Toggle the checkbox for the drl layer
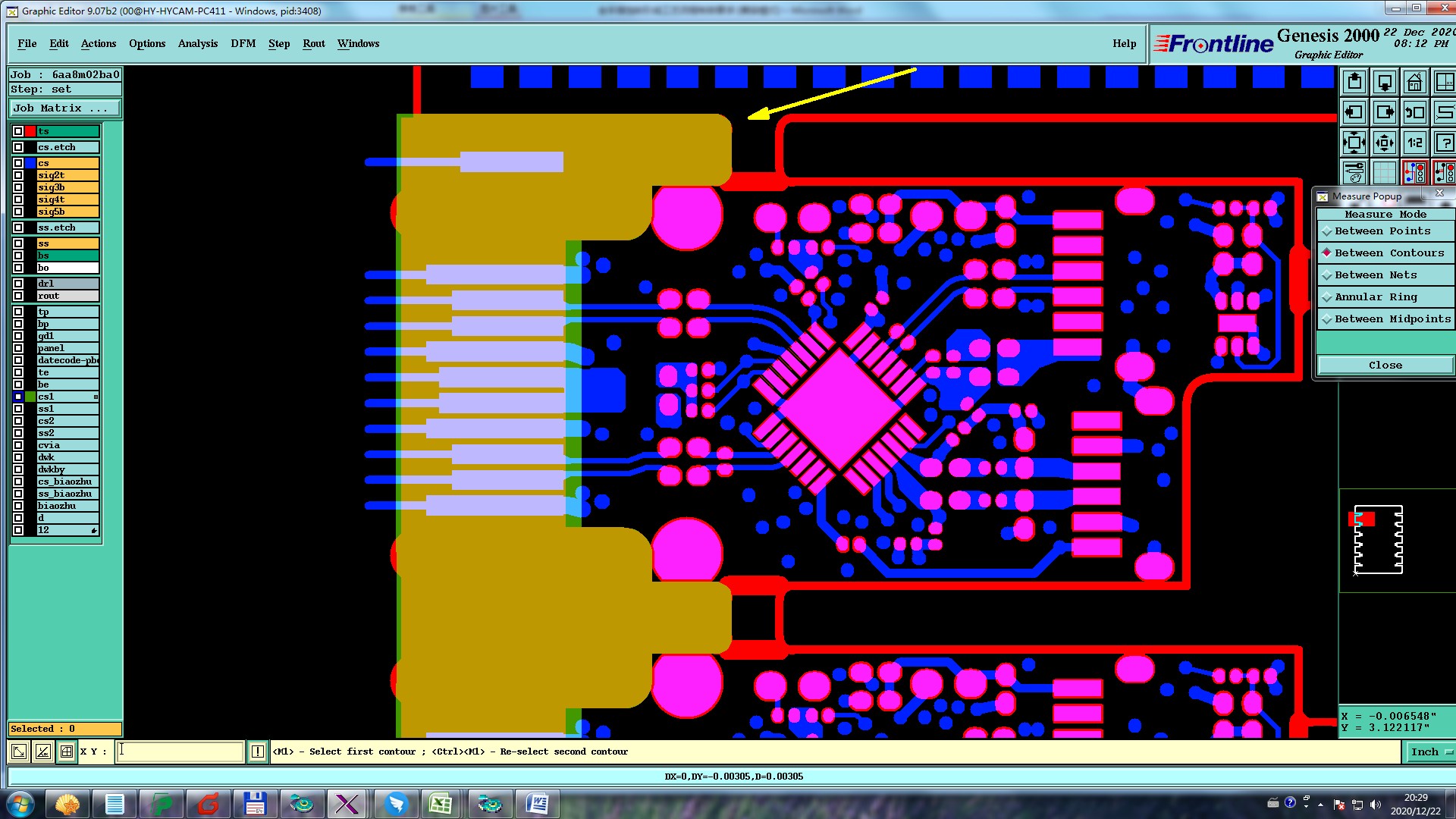Screen dimensions: 1456x819 18,284
